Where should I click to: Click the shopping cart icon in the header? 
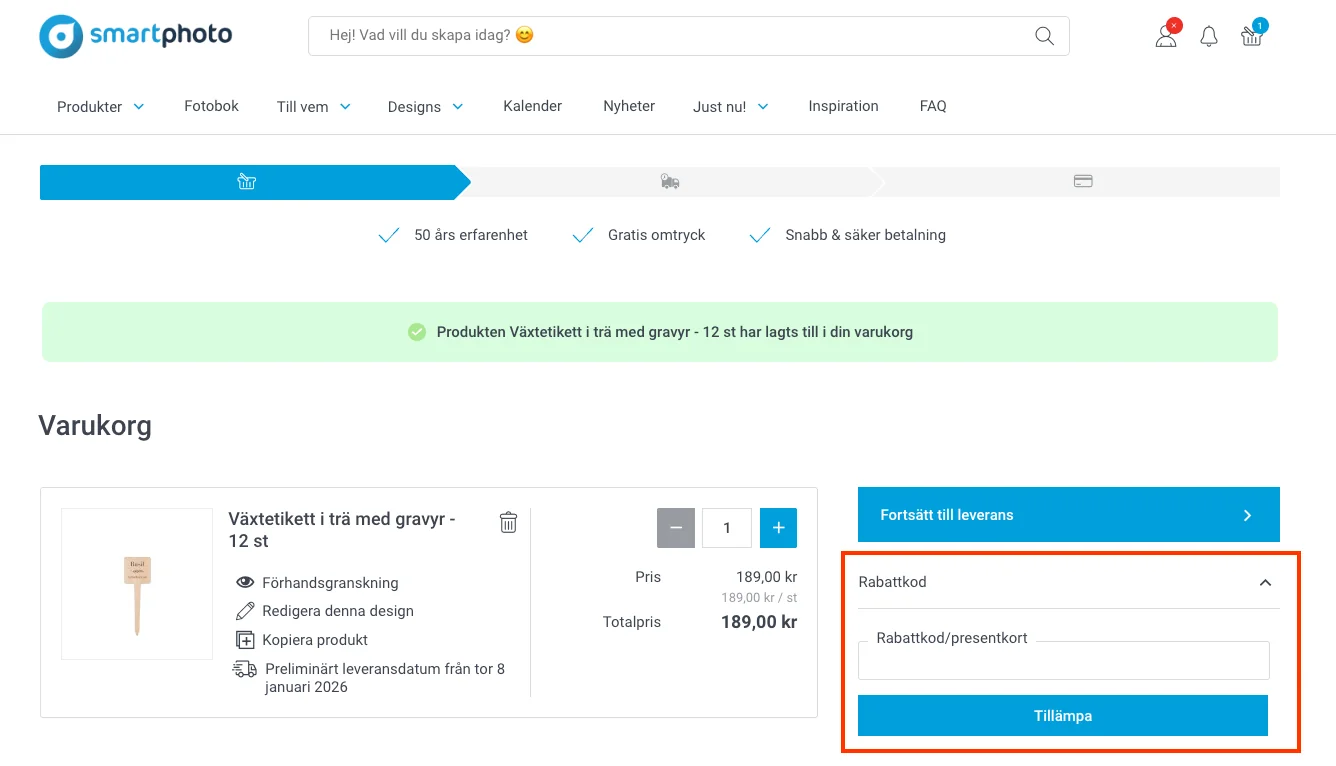tap(1251, 36)
